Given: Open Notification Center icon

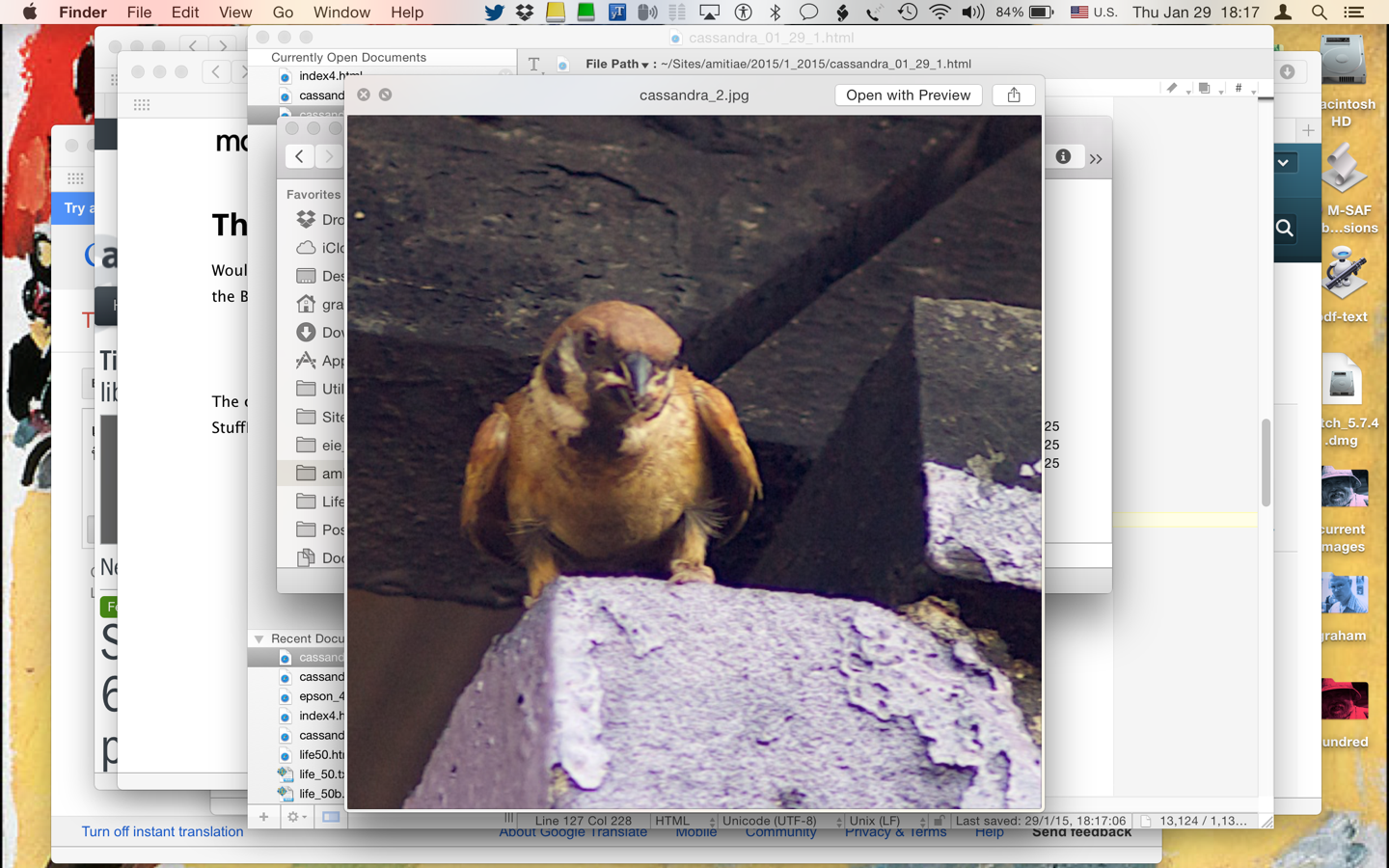Looking at the screenshot, I should (x=1354, y=13).
